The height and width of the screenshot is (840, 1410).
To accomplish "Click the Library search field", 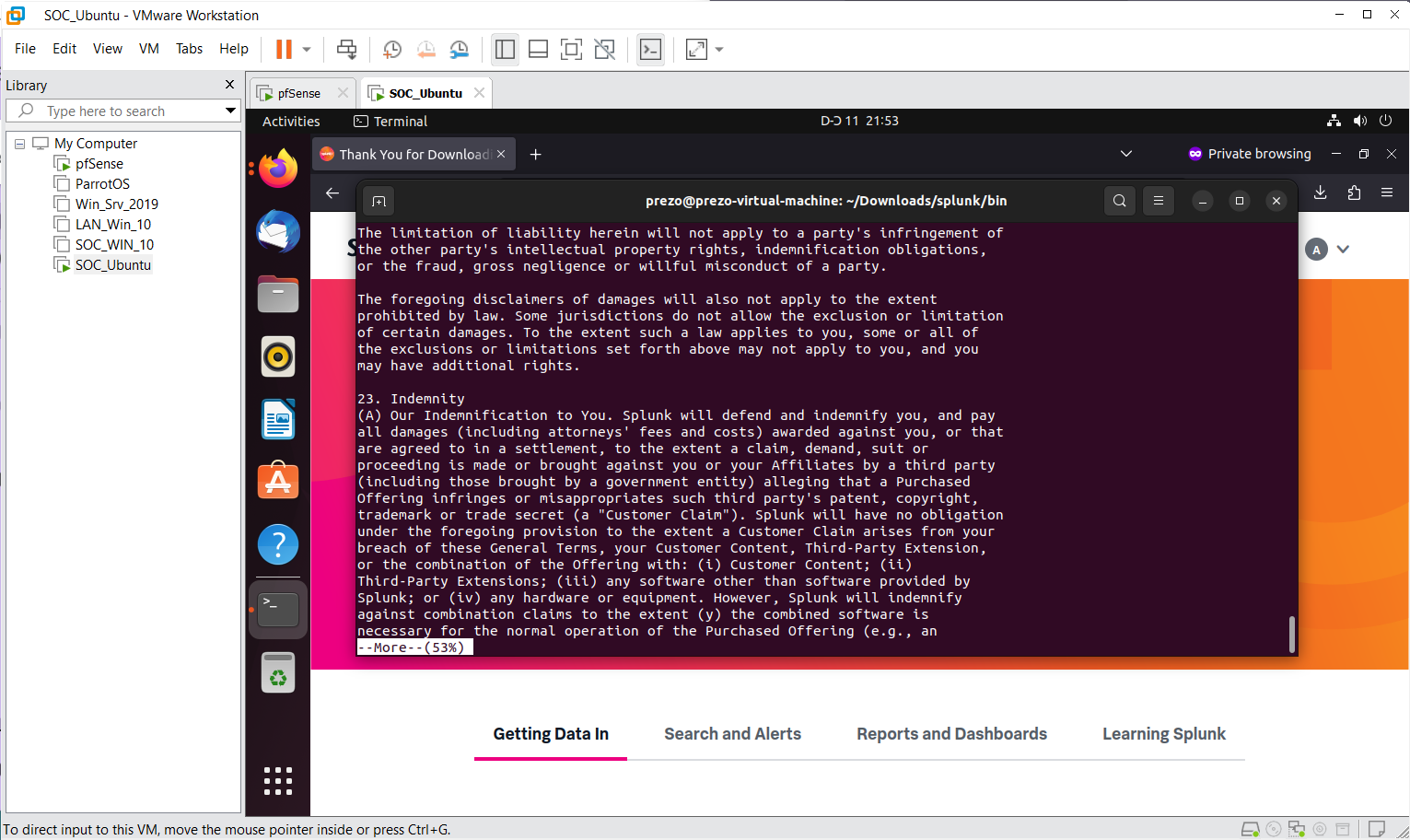I will pyautogui.click(x=122, y=111).
